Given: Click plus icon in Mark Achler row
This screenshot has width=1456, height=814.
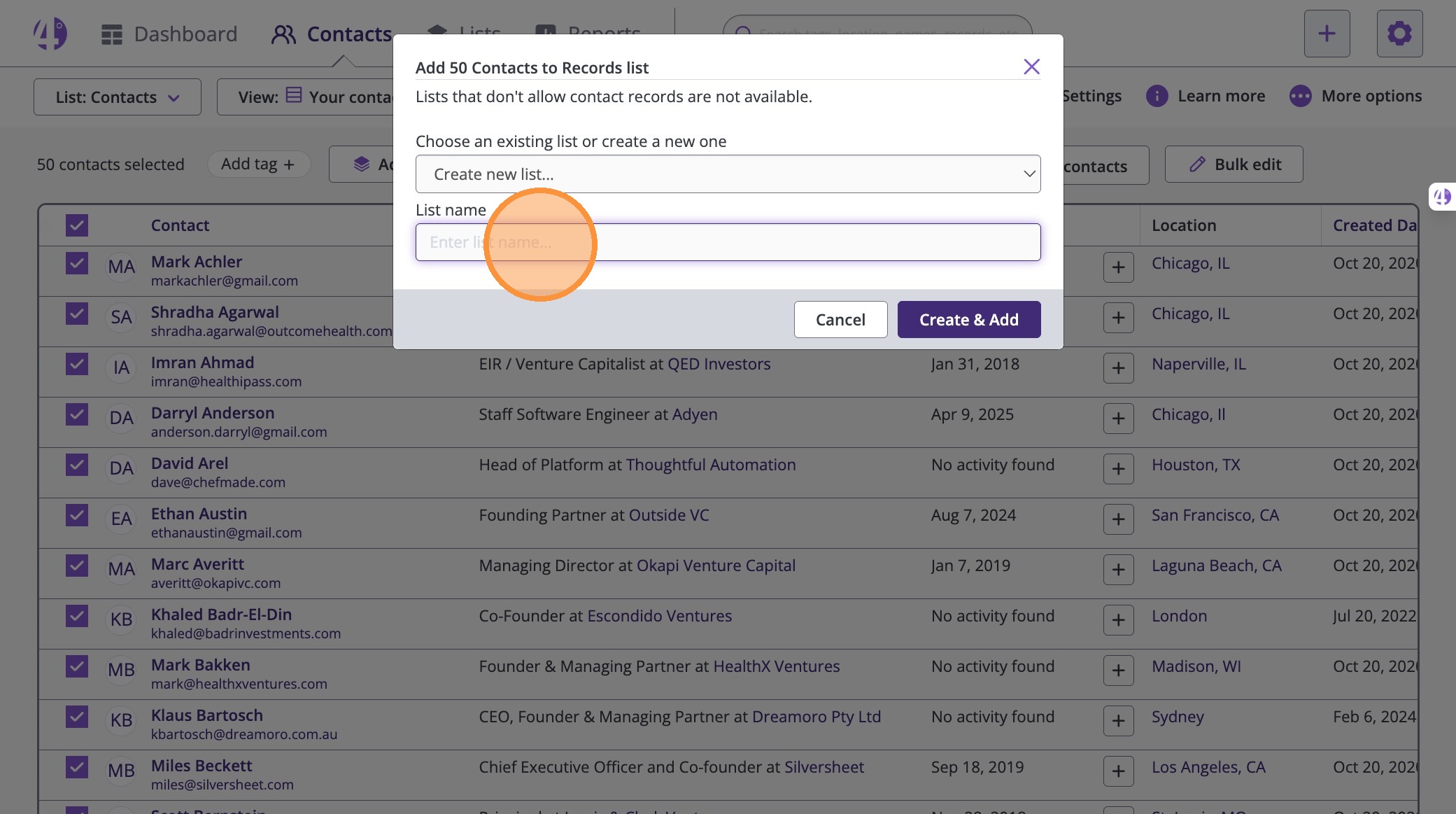Looking at the screenshot, I should pos(1118,267).
